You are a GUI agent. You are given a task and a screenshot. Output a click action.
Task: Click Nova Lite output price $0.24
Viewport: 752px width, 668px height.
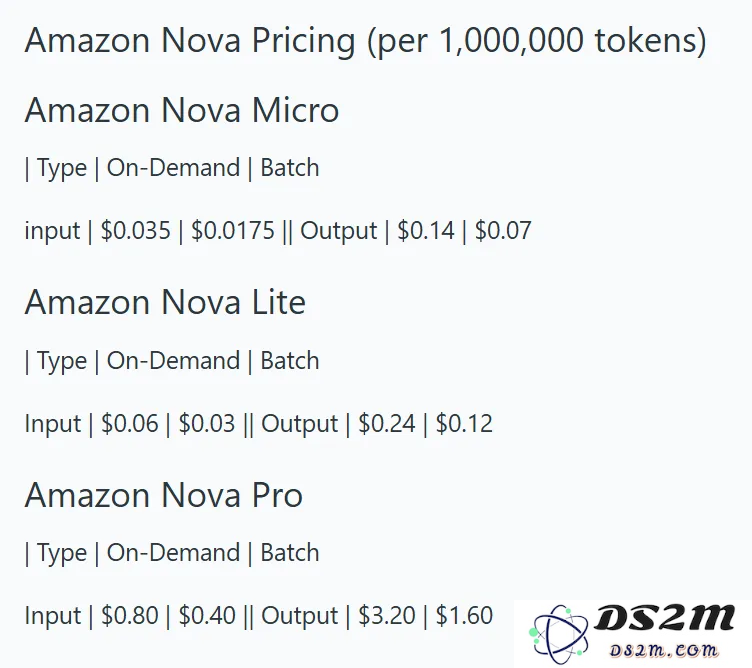[x=387, y=423]
